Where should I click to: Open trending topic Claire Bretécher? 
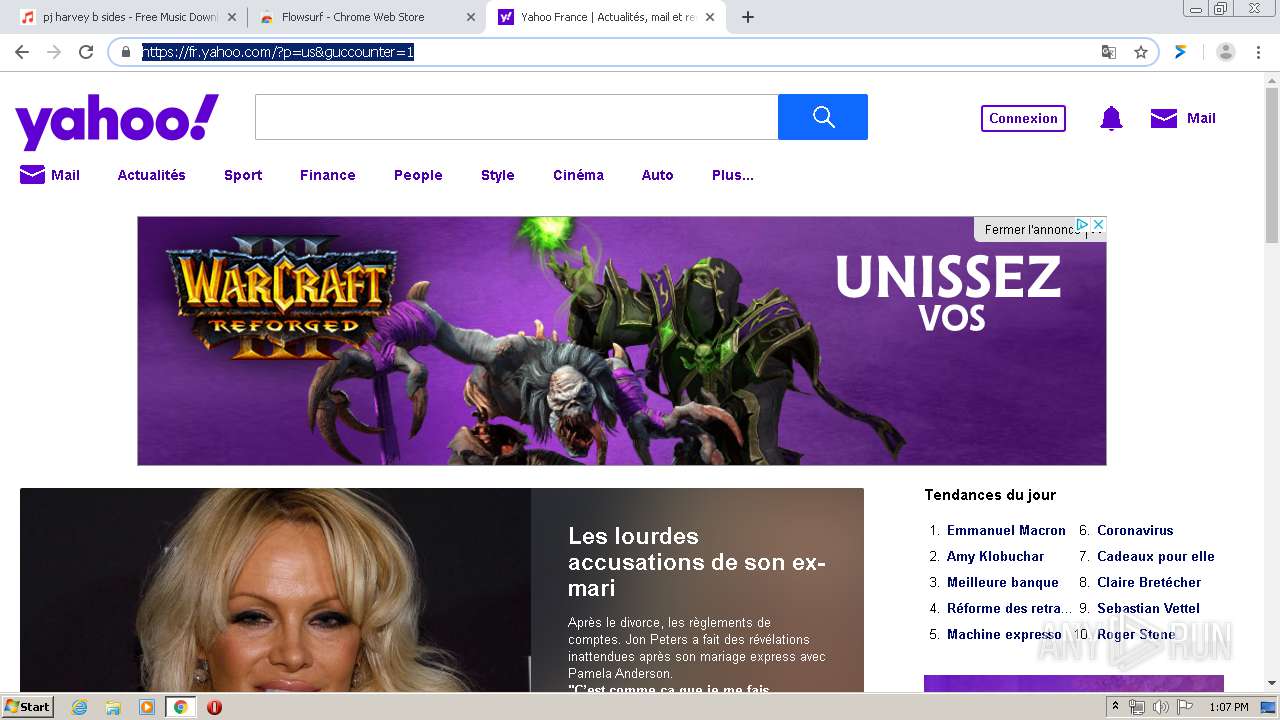click(1149, 582)
